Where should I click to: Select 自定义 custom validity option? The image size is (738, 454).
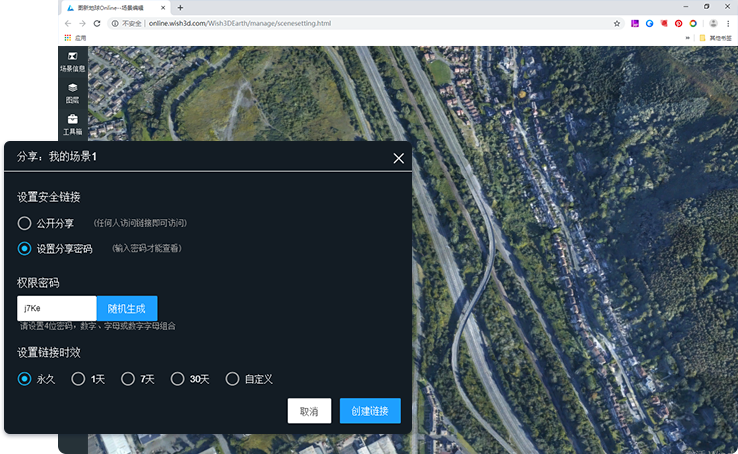232,379
